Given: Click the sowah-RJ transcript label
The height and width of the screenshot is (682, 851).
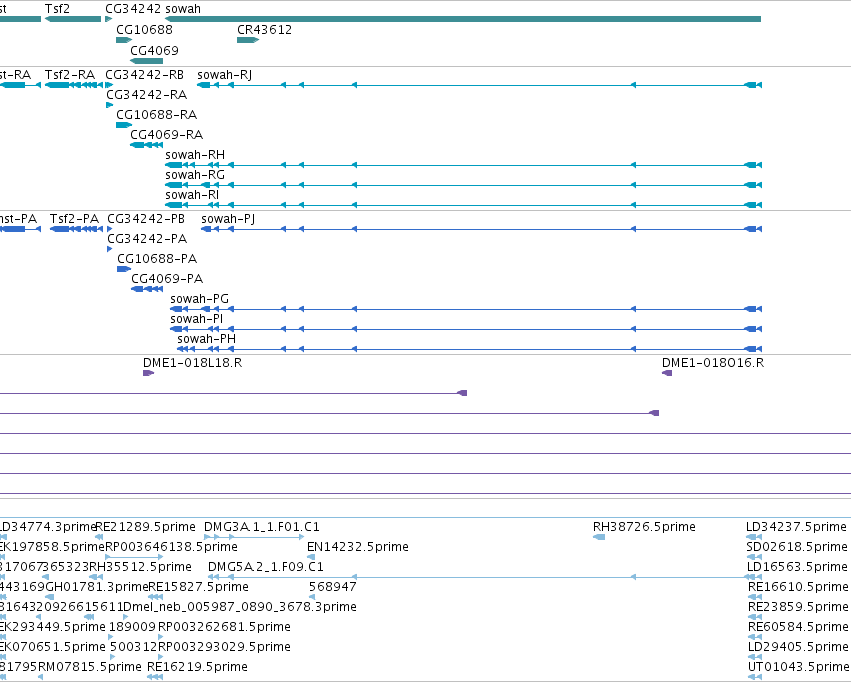Looking at the screenshot, I should (224, 74).
